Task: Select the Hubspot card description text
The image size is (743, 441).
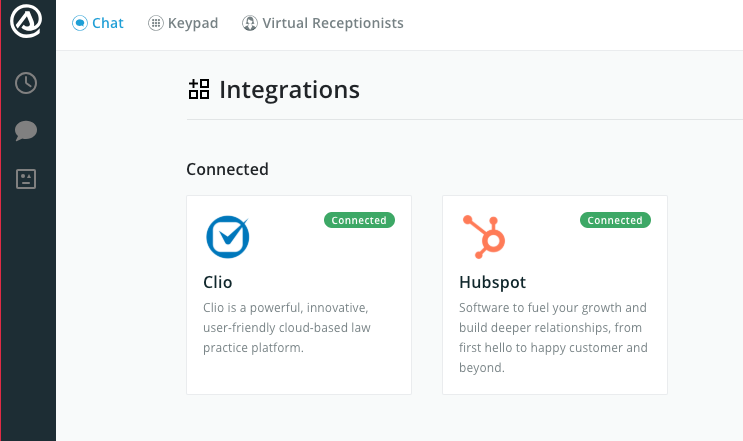Action: pyautogui.click(x=553, y=338)
